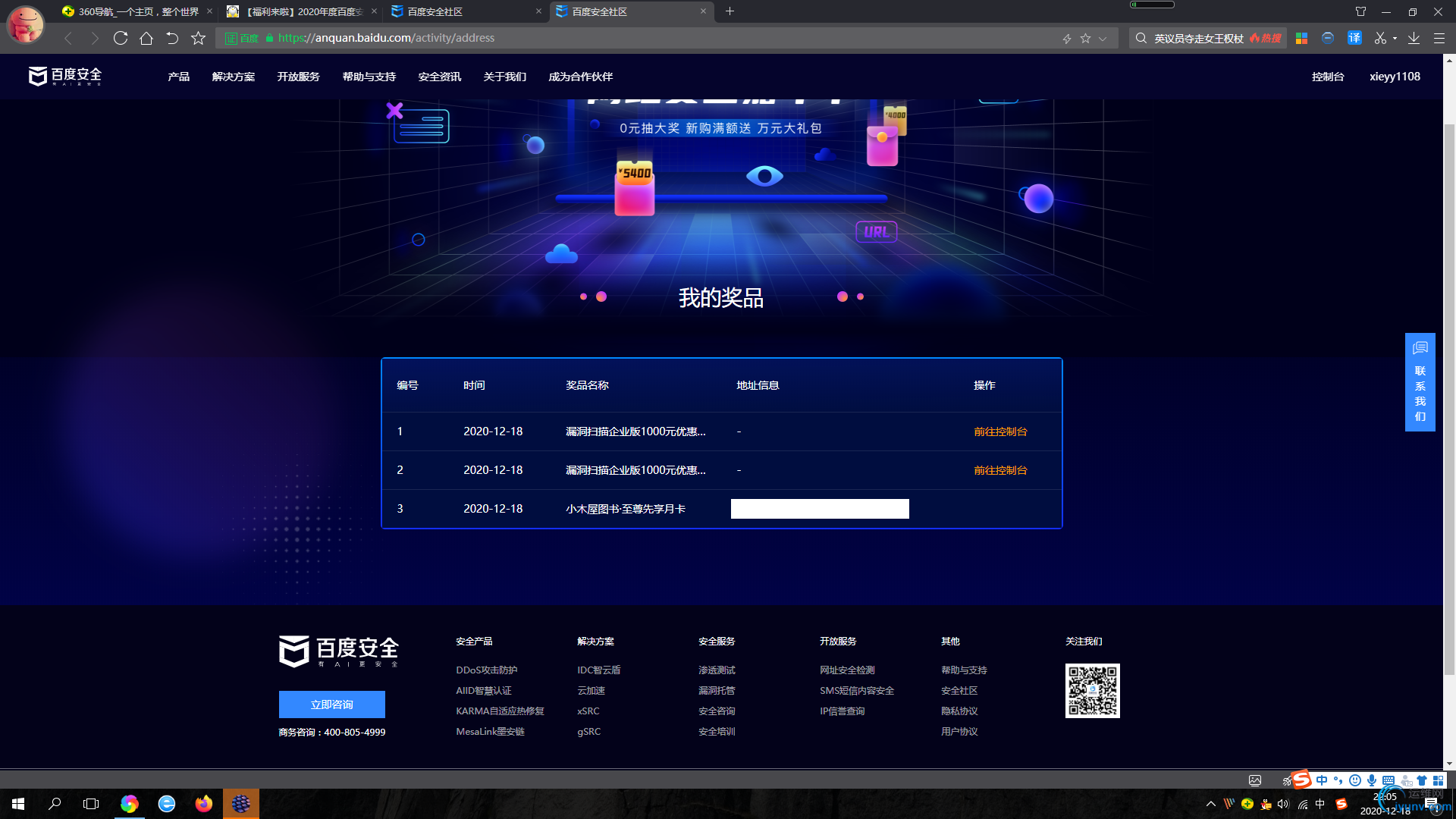Screen dimensions: 1456x819
Task: Open the IDC智云盾 footer link
Action: click(x=599, y=670)
